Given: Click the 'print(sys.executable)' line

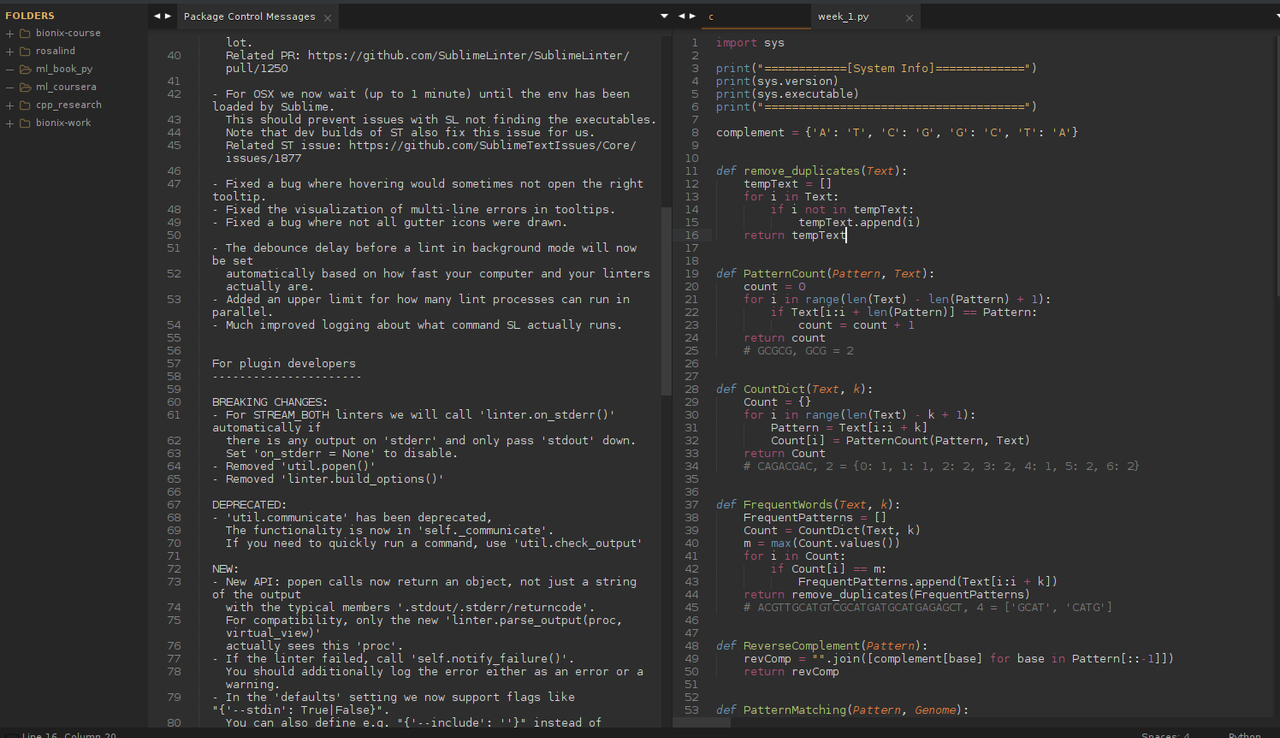Looking at the screenshot, I should [787, 94].
